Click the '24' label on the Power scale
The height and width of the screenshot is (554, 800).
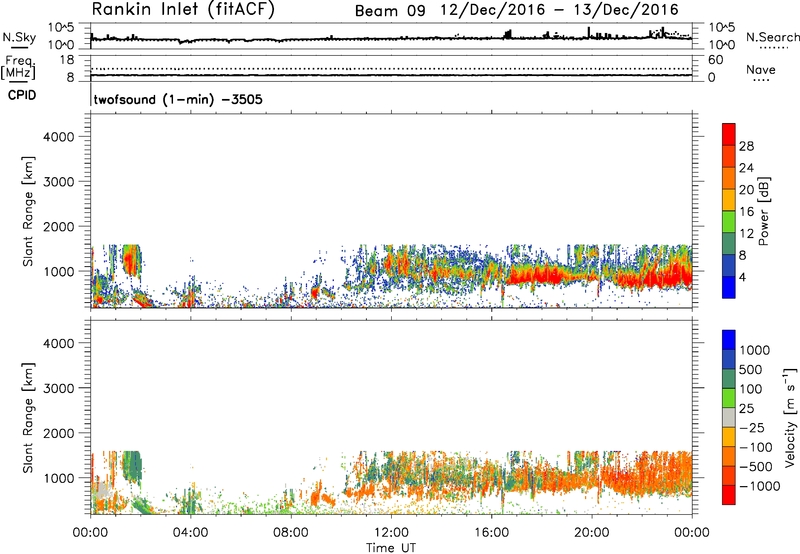pyautogui.click(x=746, y=168)
